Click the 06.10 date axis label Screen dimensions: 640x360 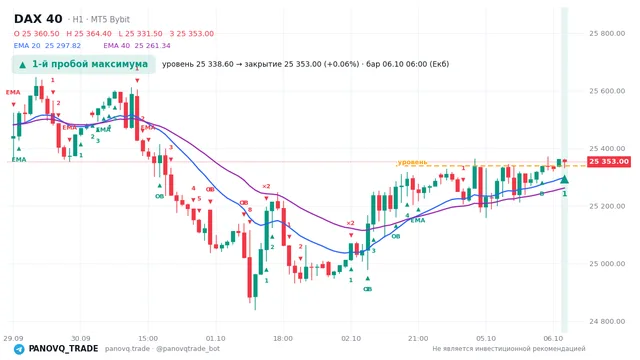553,338
